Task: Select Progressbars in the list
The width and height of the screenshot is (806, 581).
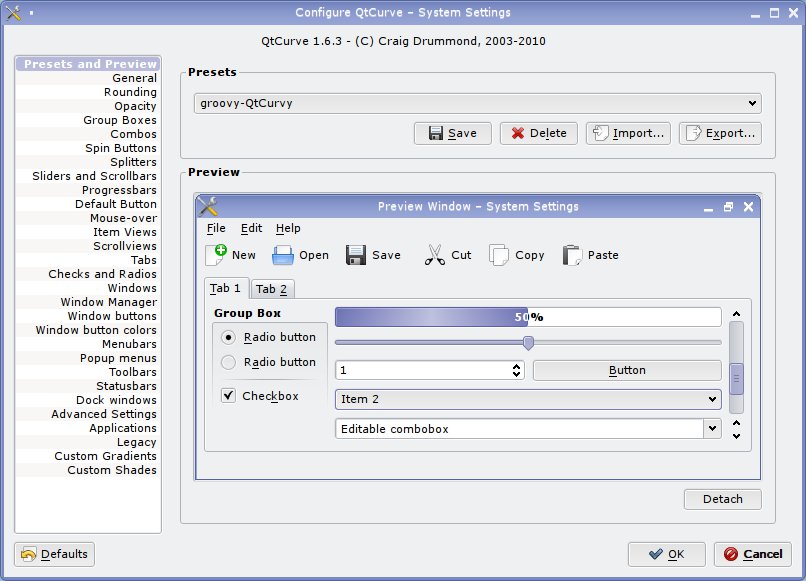Action: (x=88, y=190)
